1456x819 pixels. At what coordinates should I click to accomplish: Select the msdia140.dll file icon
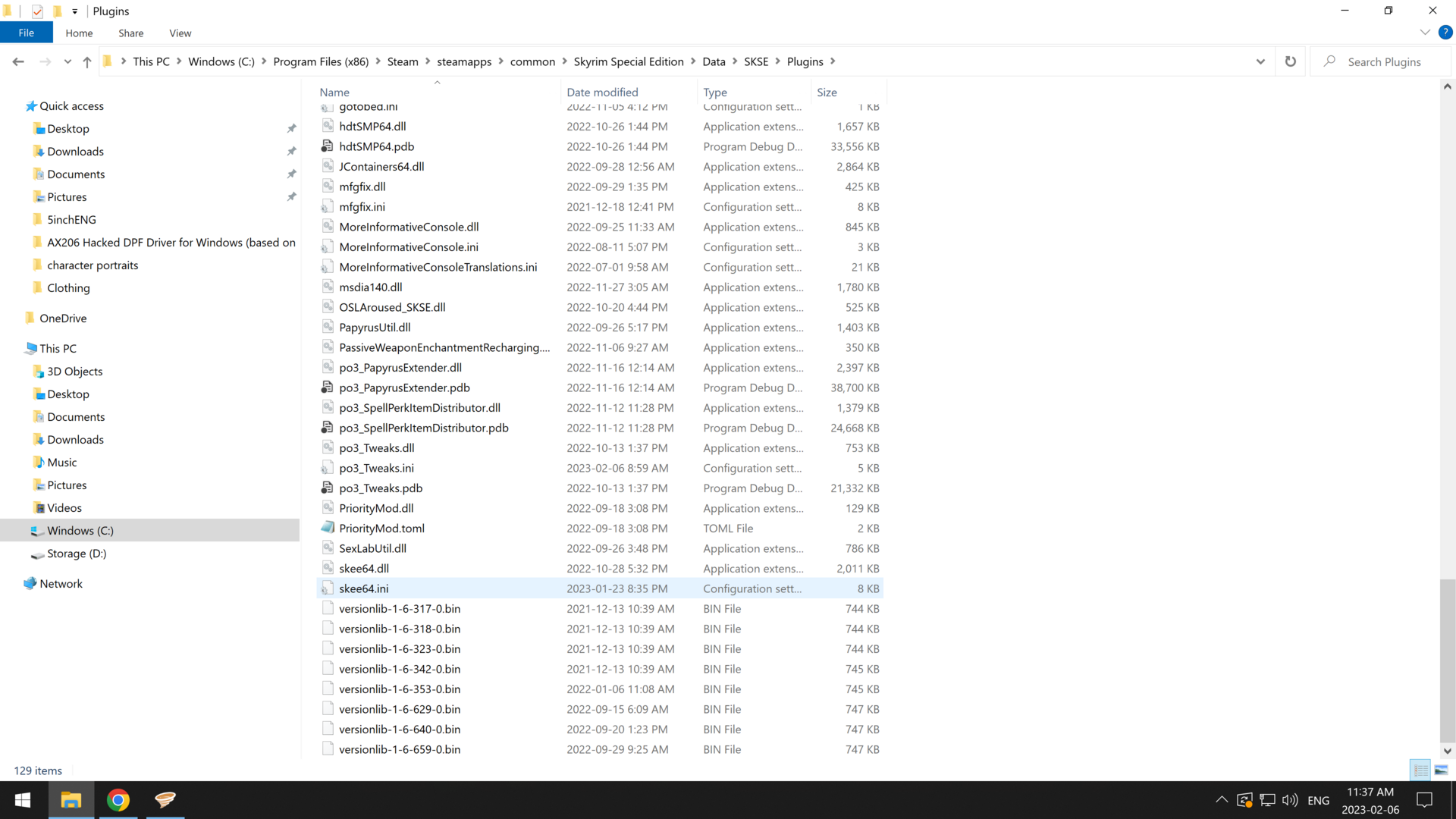click(328, 287)
